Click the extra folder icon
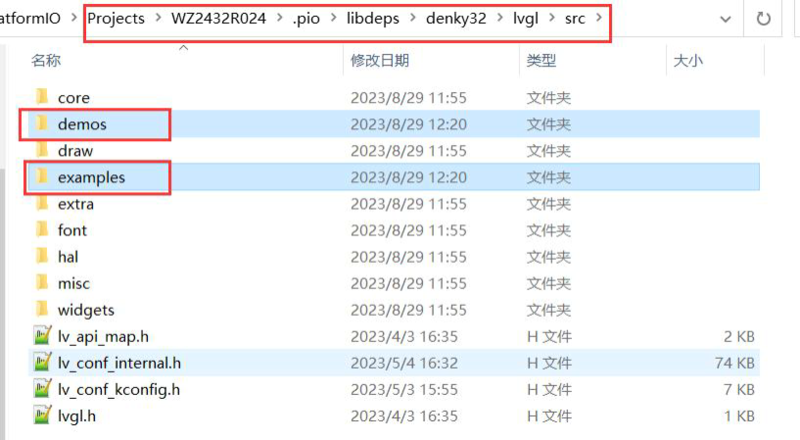The height and width of the screenshot is (440, 800). pyautogui.click(x=42, y=203)
